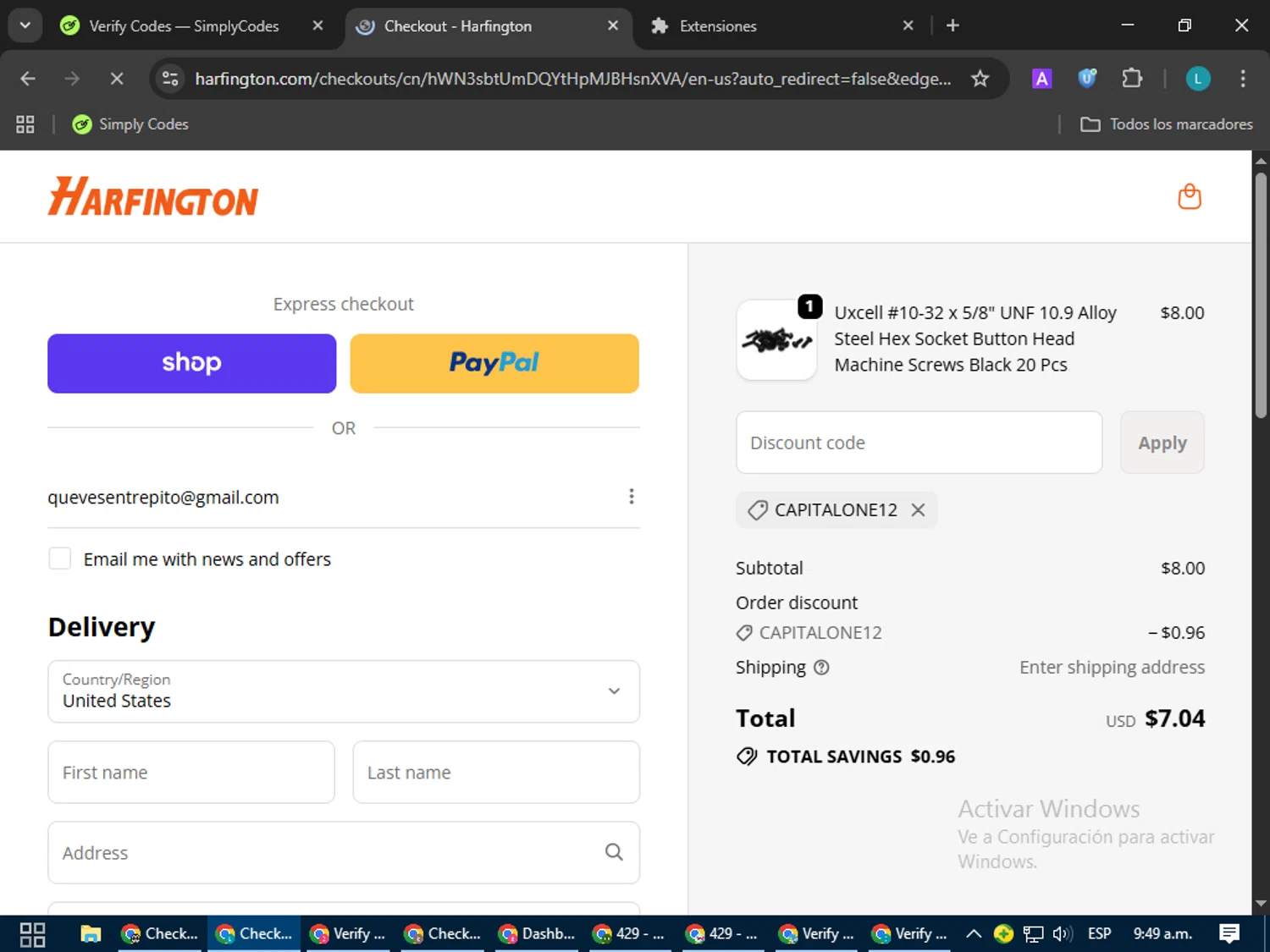Switch to the Extensiones tab
This screenshot has height=952, width=1270.
718,26
